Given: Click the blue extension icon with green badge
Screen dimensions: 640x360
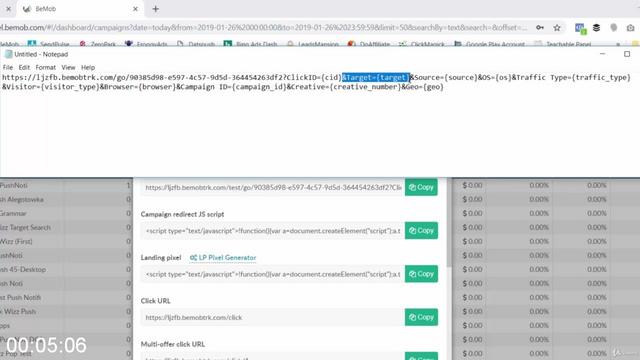Looking at the screenshot, I should [x=580, y=28].
